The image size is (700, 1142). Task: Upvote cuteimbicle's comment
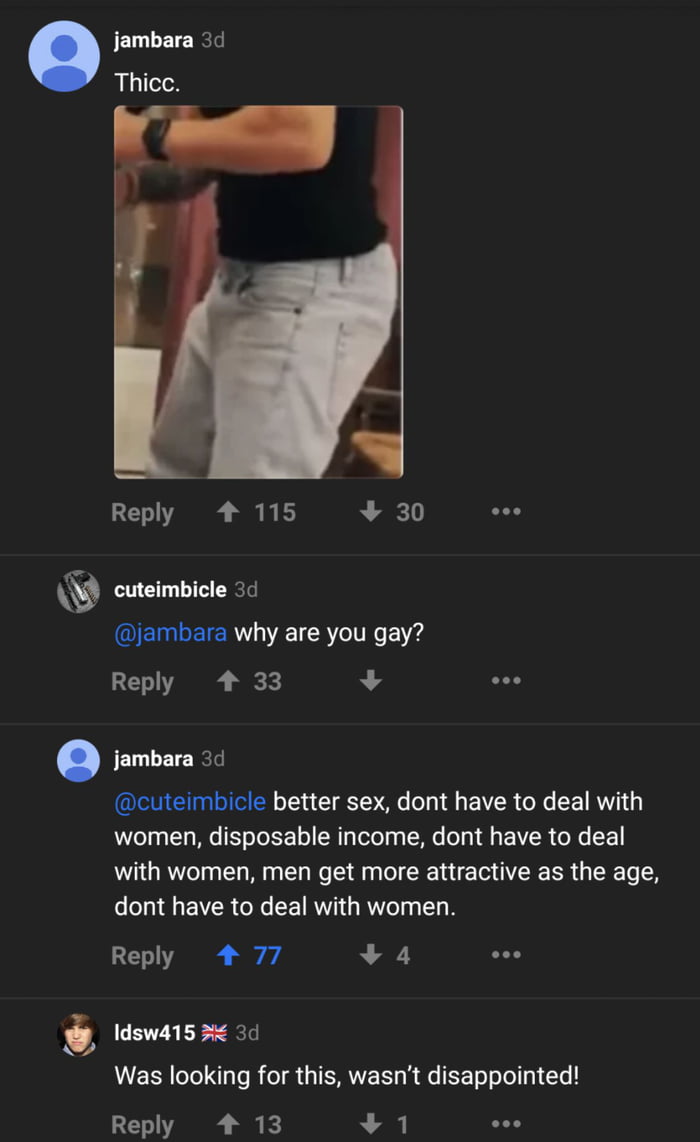228,681
